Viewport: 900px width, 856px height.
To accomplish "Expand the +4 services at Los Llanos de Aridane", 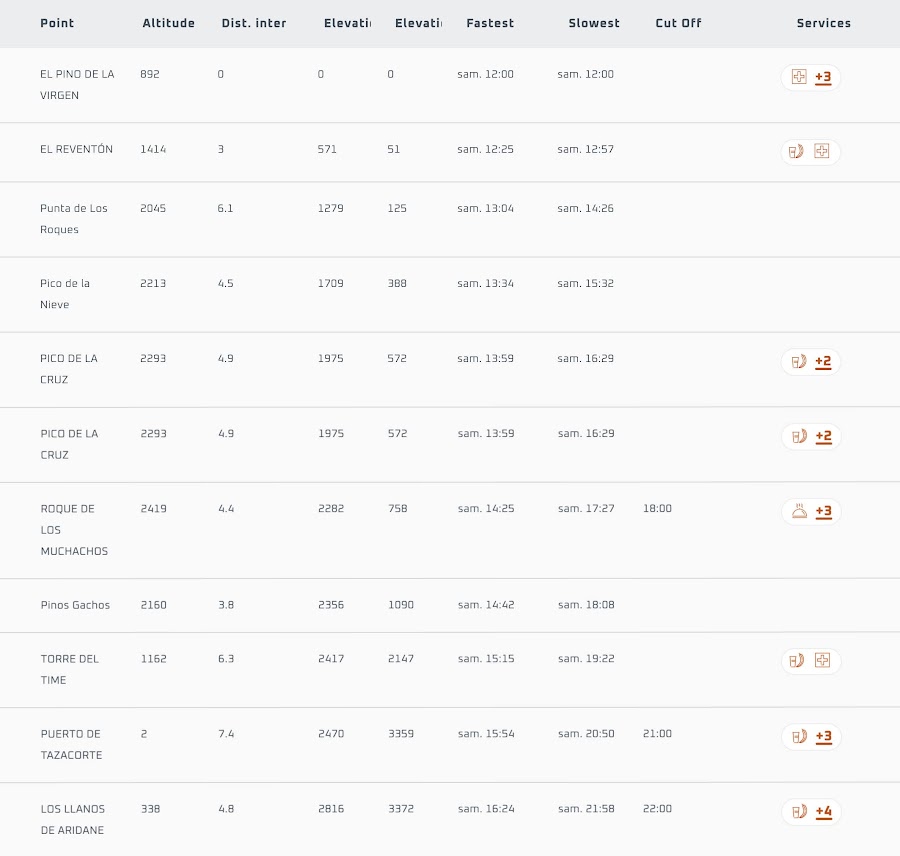I will pos(823,812).
